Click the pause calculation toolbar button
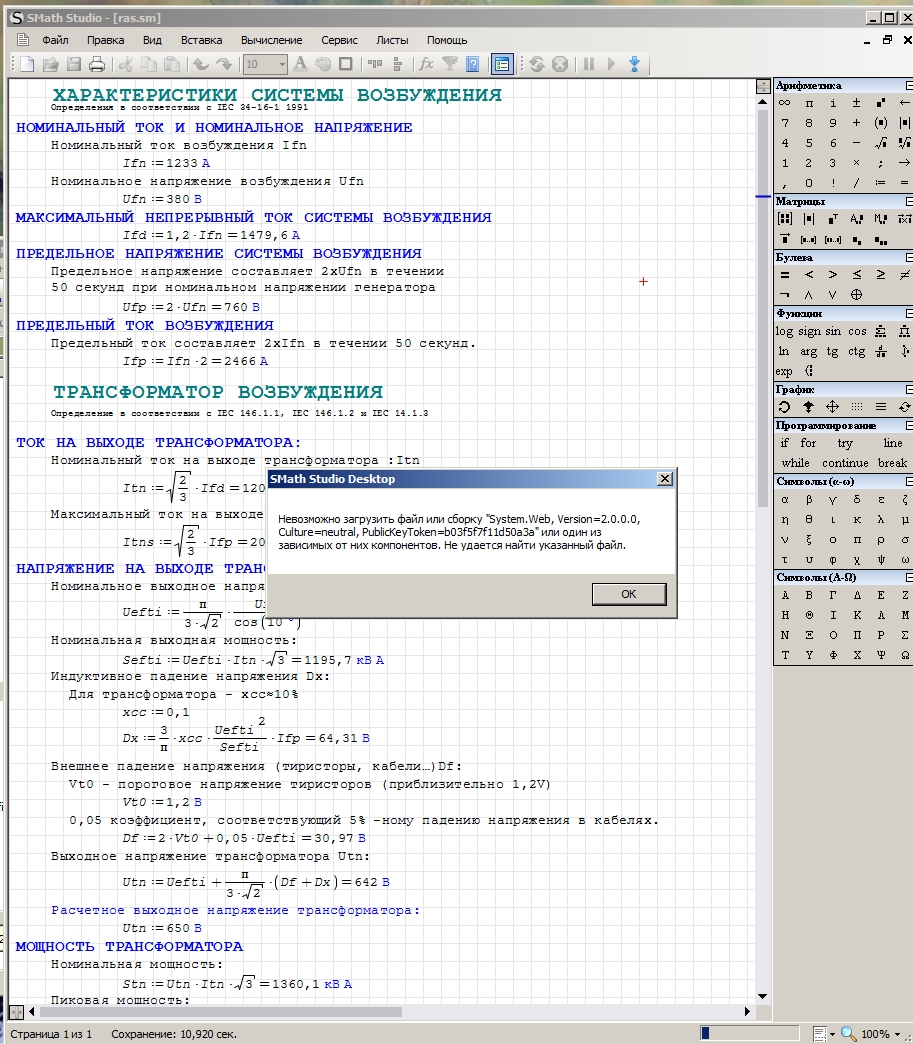This screenshot has width=913, height=1044. click(588, 65)
